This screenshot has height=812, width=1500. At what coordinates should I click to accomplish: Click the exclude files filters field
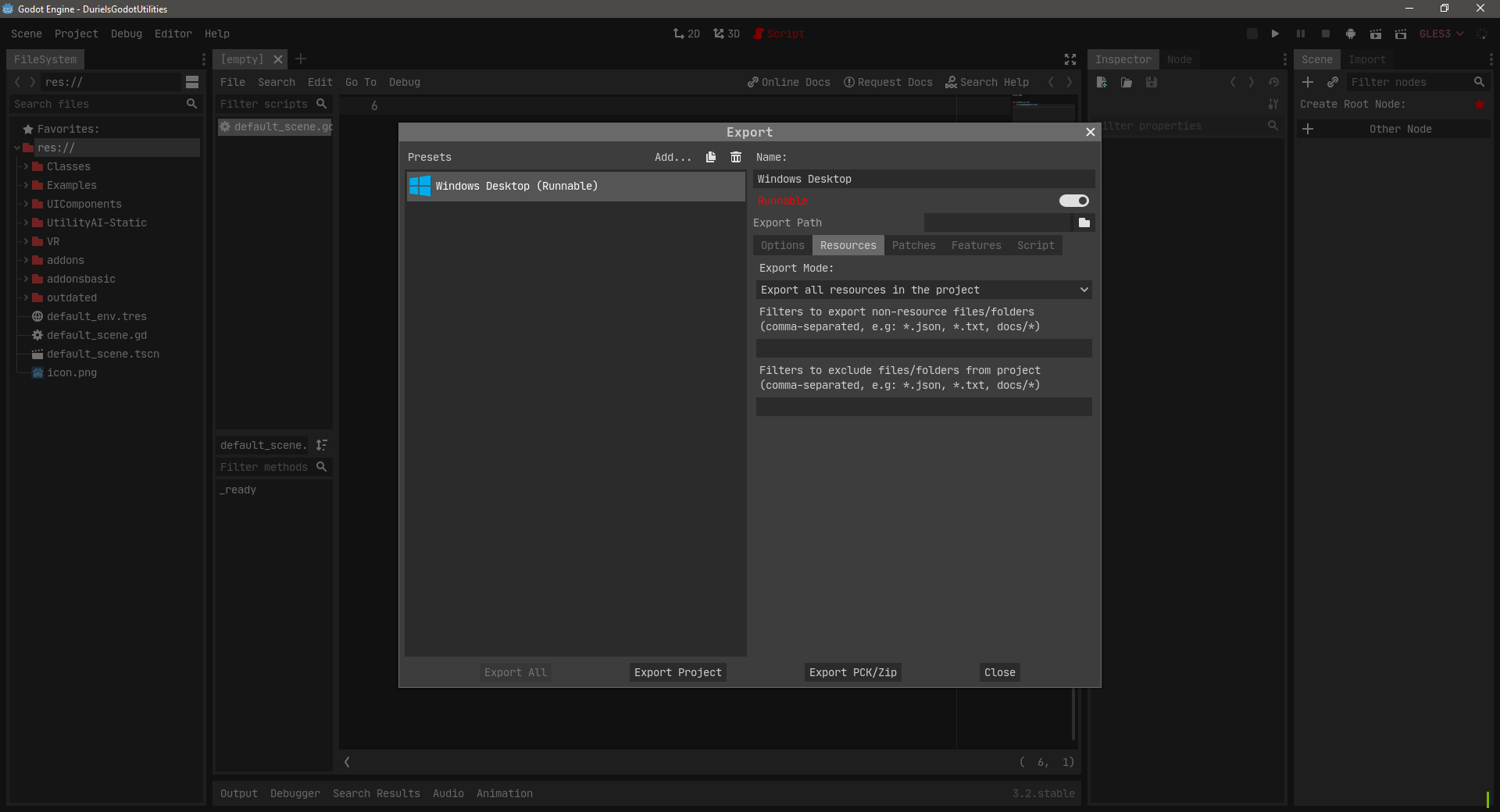(x=924, y=407)
